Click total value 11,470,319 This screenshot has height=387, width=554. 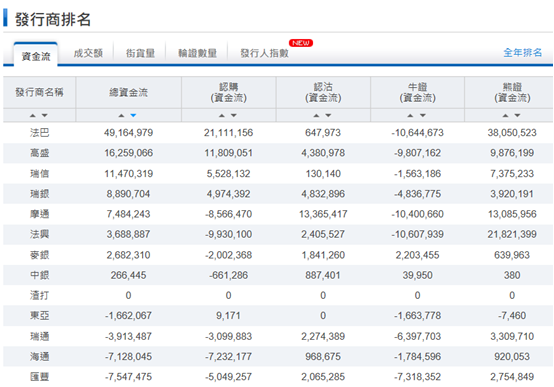point(129,174)
